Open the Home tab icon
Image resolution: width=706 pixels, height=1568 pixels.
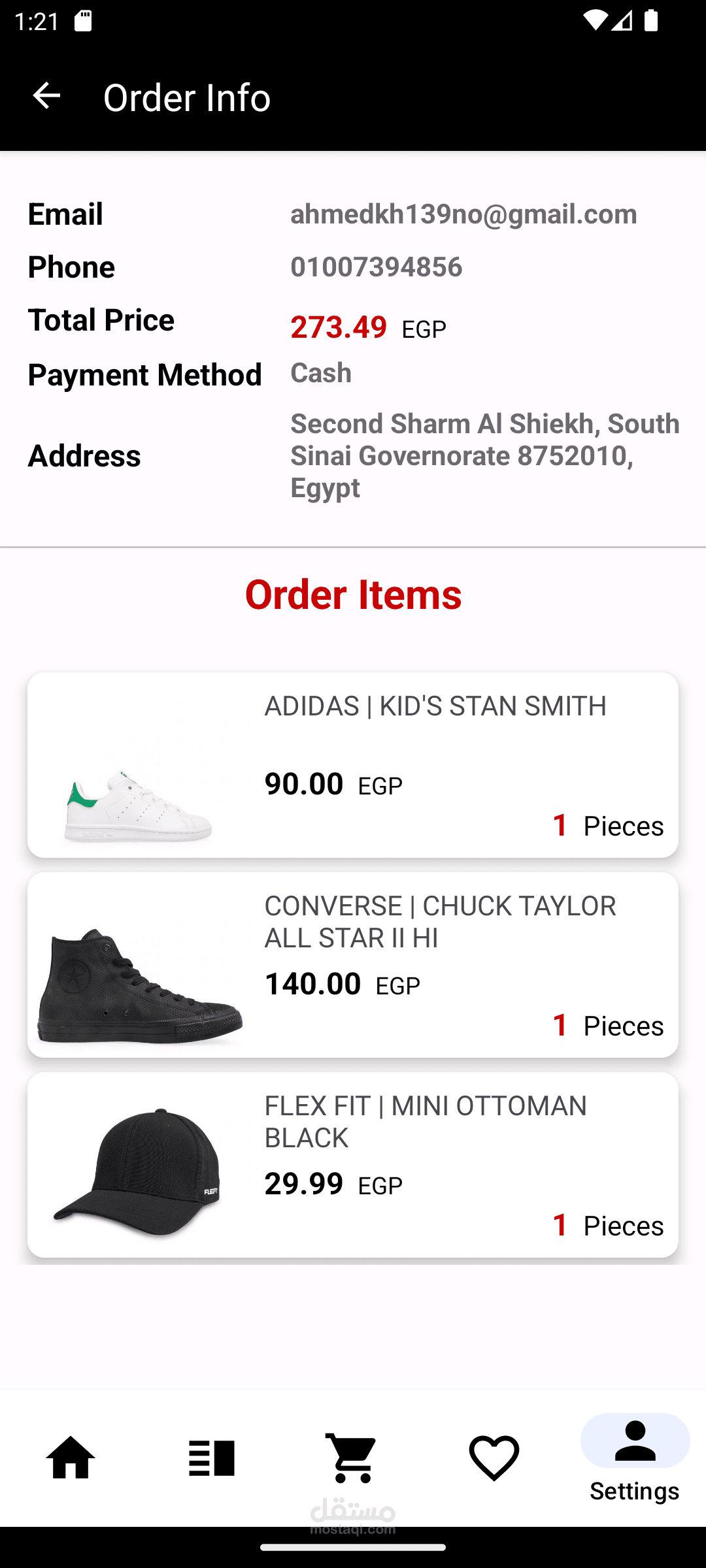(71, 1458)
